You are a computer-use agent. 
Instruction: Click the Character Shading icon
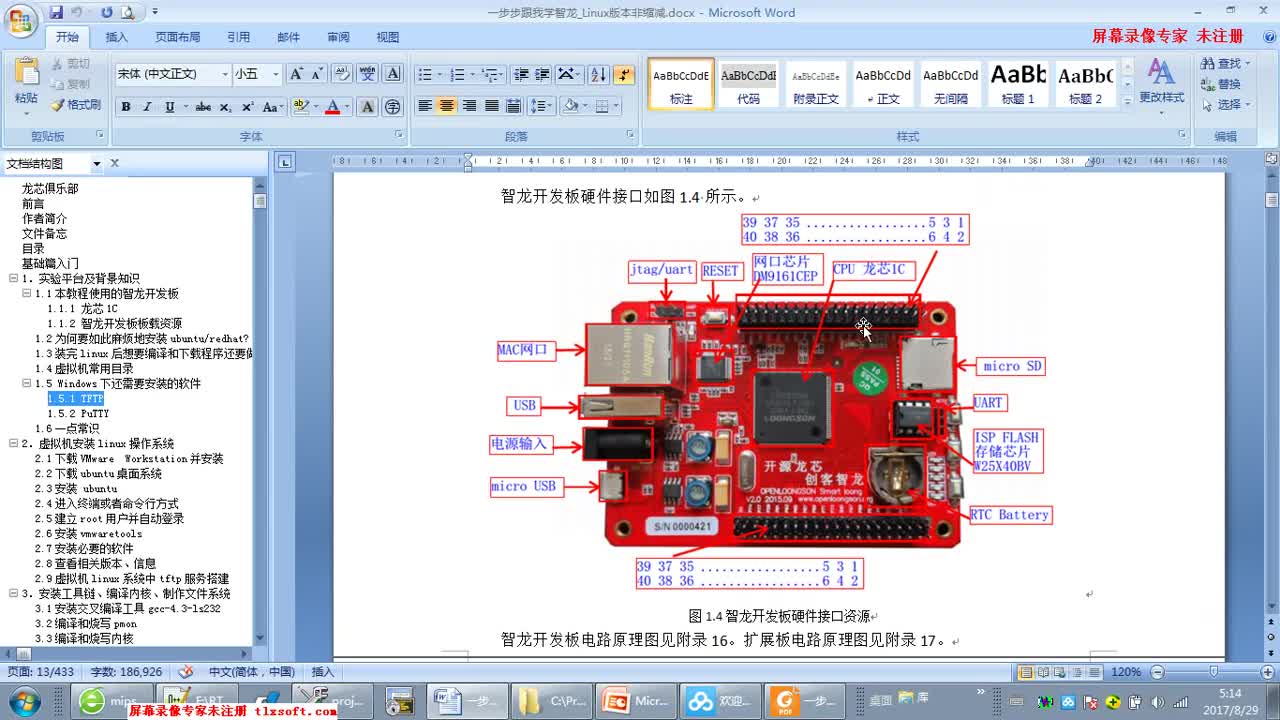pyautogui.click(x=367, y=106)
